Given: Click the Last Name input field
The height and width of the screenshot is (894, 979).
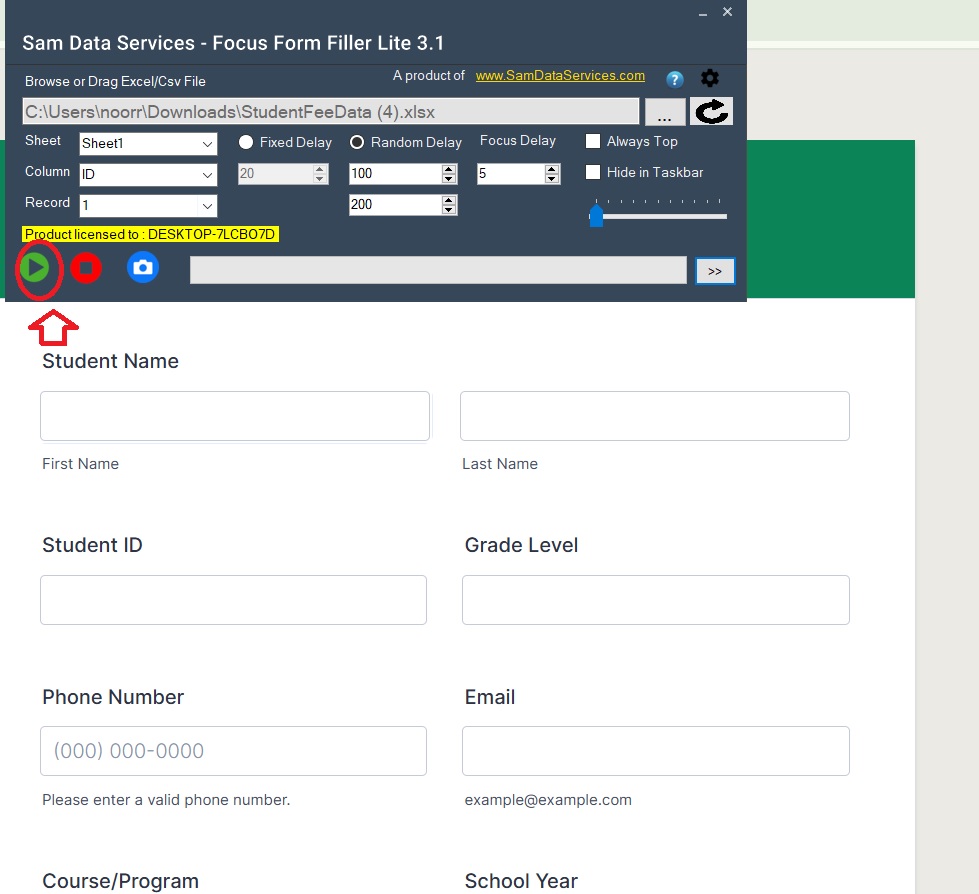Looking at the screenshot, I should (655, 416).
